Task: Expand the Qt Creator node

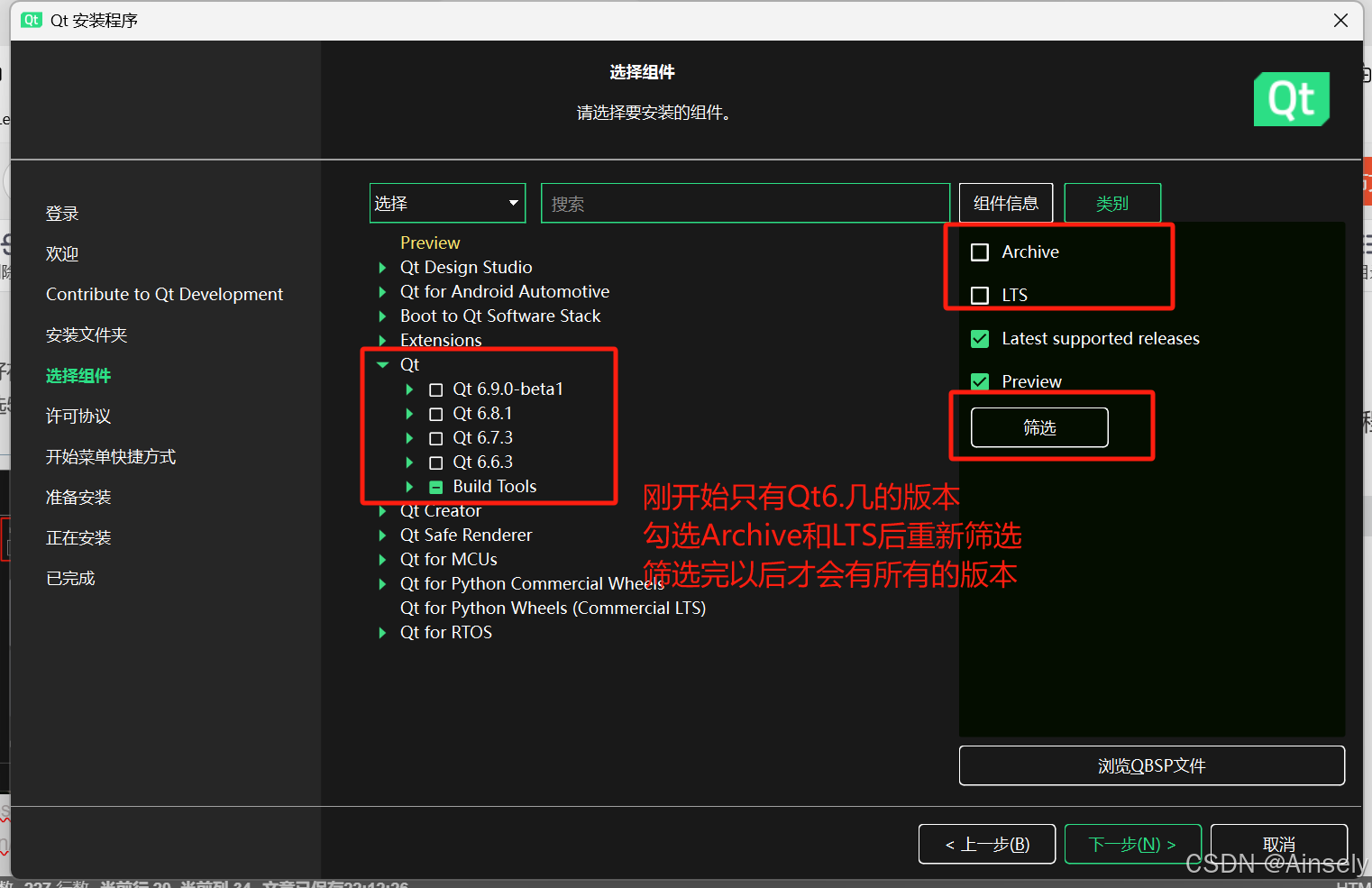Action: coord(382,511)
